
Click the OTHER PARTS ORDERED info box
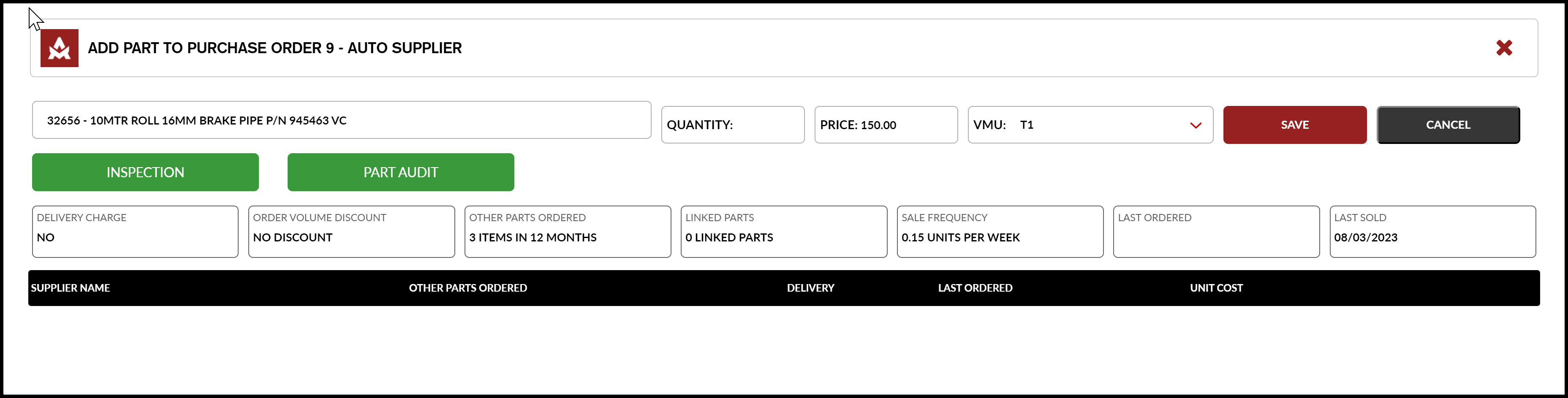click(567, 231)
